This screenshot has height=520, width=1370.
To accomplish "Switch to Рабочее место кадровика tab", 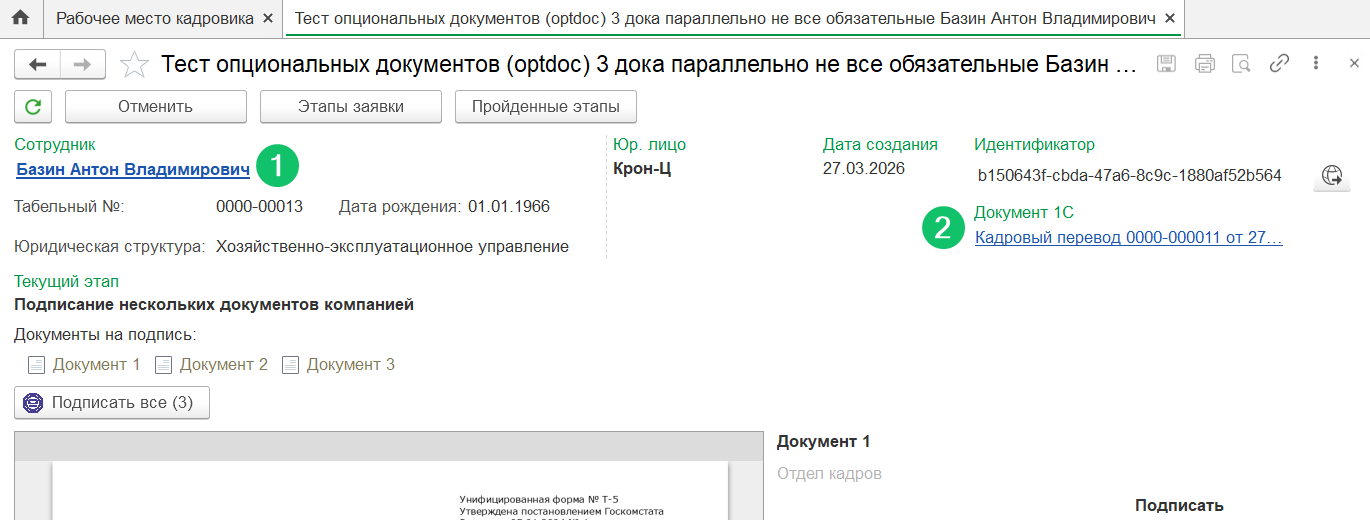I will coord(156,19).
